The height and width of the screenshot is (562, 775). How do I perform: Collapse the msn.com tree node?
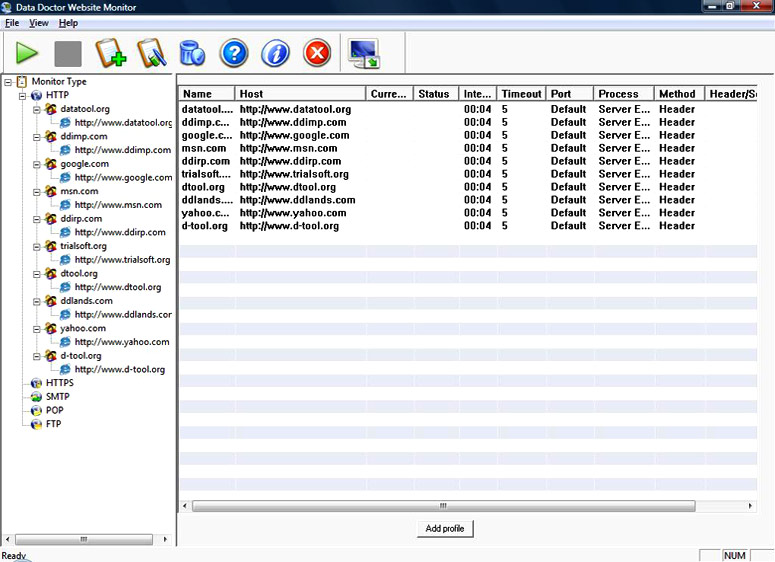37,192
